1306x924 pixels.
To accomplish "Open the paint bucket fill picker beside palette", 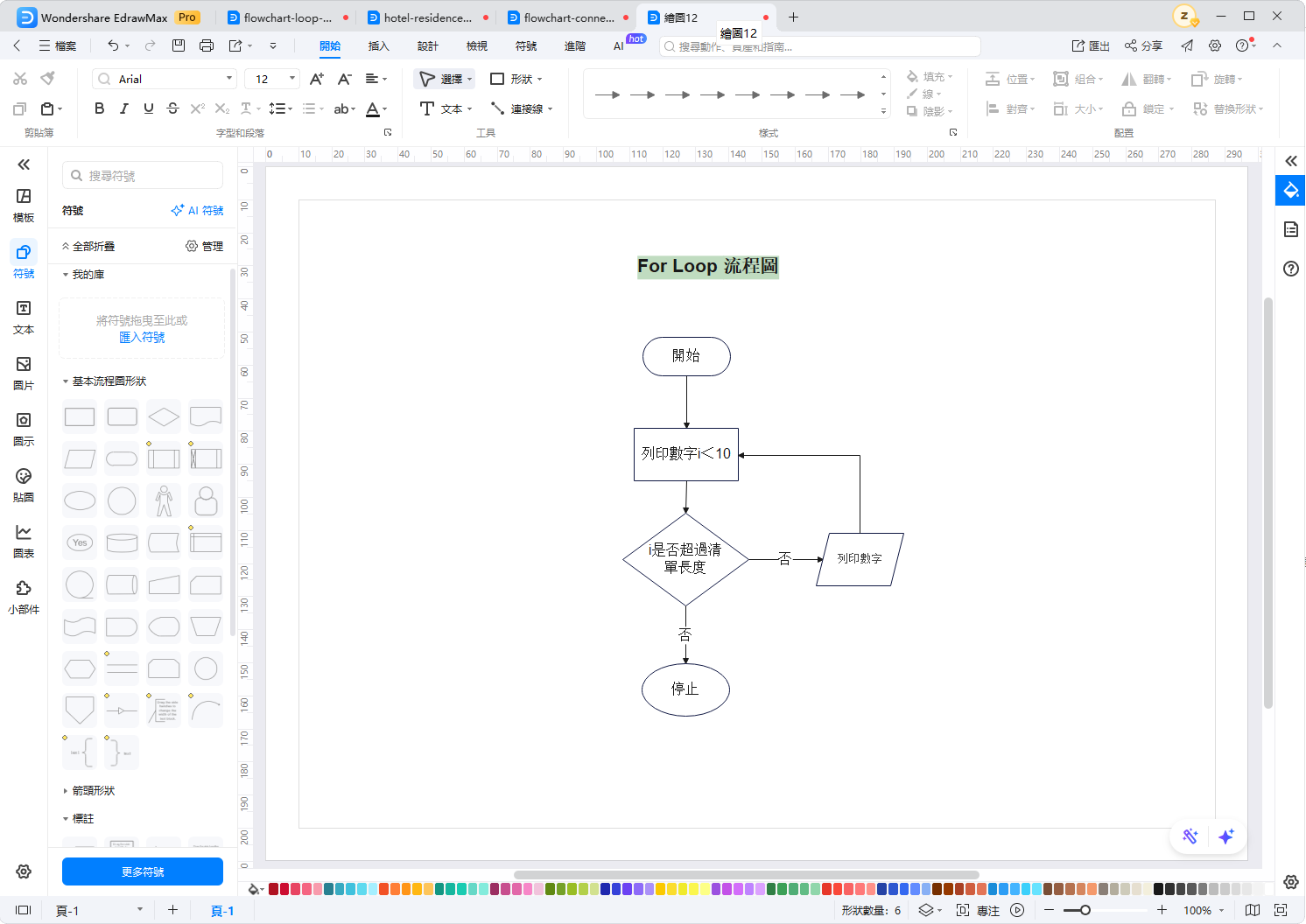I will [254, 889].
